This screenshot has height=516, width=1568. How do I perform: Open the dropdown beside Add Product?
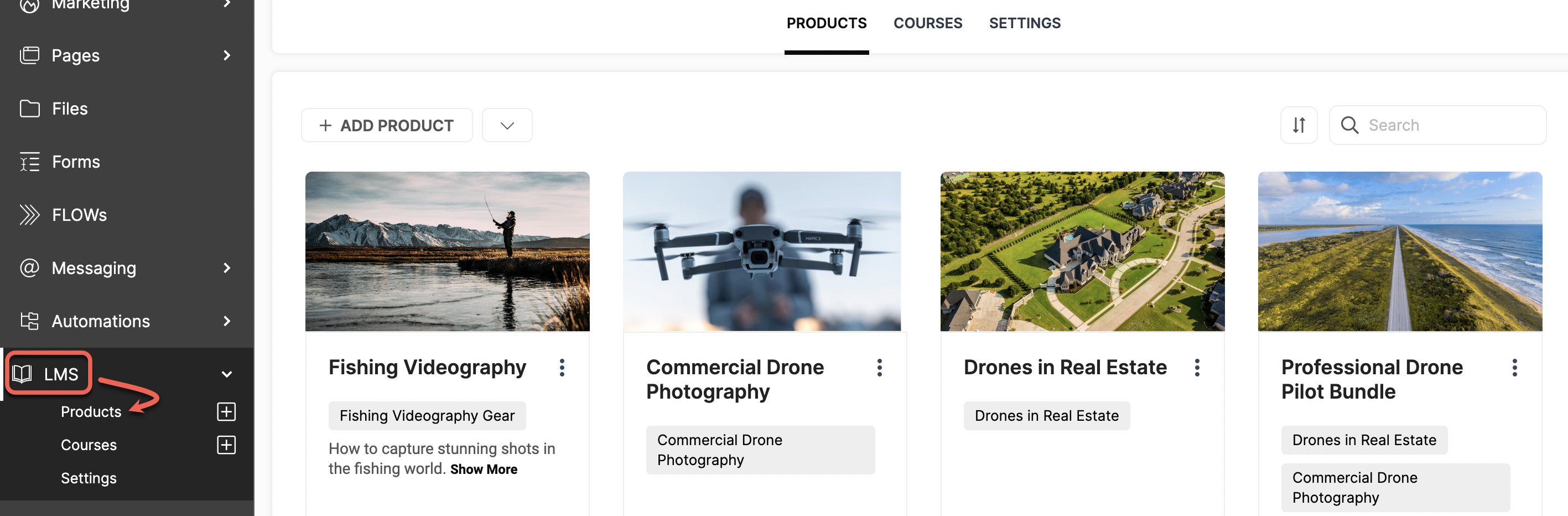click(507, 126)
